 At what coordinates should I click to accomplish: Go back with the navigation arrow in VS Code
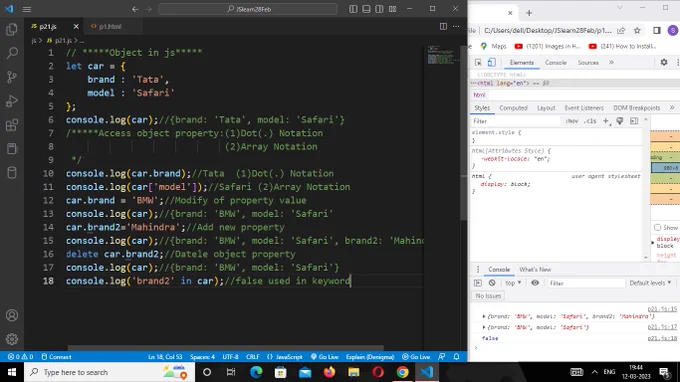[135, 9]
